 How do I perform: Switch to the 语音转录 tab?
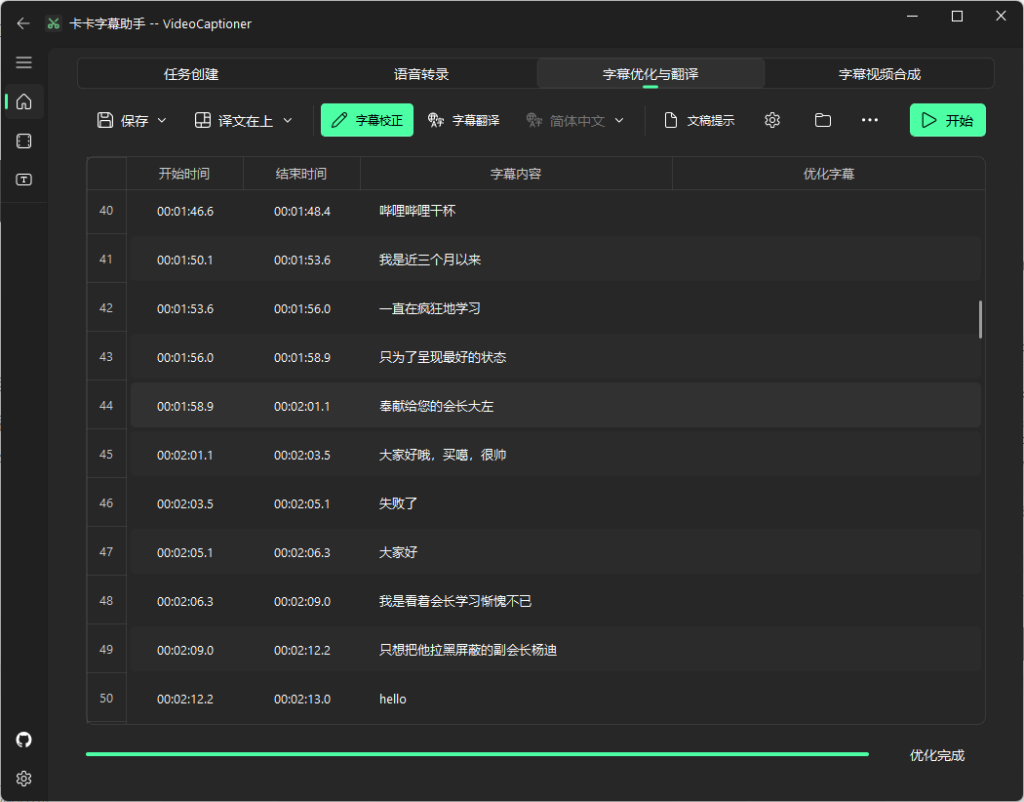click(421, 74)
